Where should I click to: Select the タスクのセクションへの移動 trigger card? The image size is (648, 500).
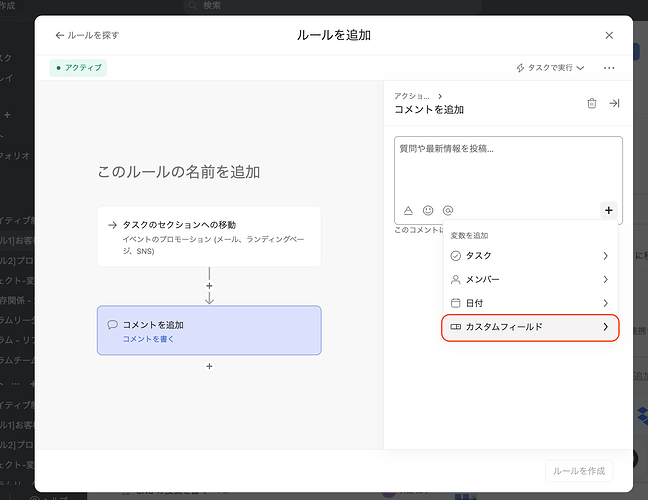click(209, 237)
